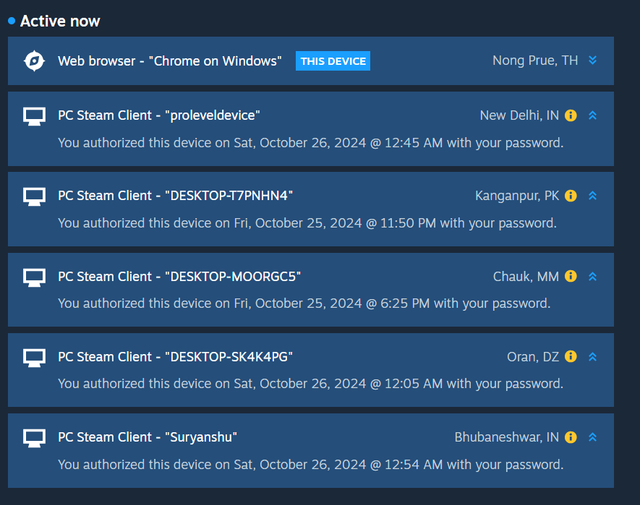Viewport: 640px width, 505px height.
Task: Click monitor icon beside DESKTOP-SK4K4PG
Action: (x=34, y=357)
